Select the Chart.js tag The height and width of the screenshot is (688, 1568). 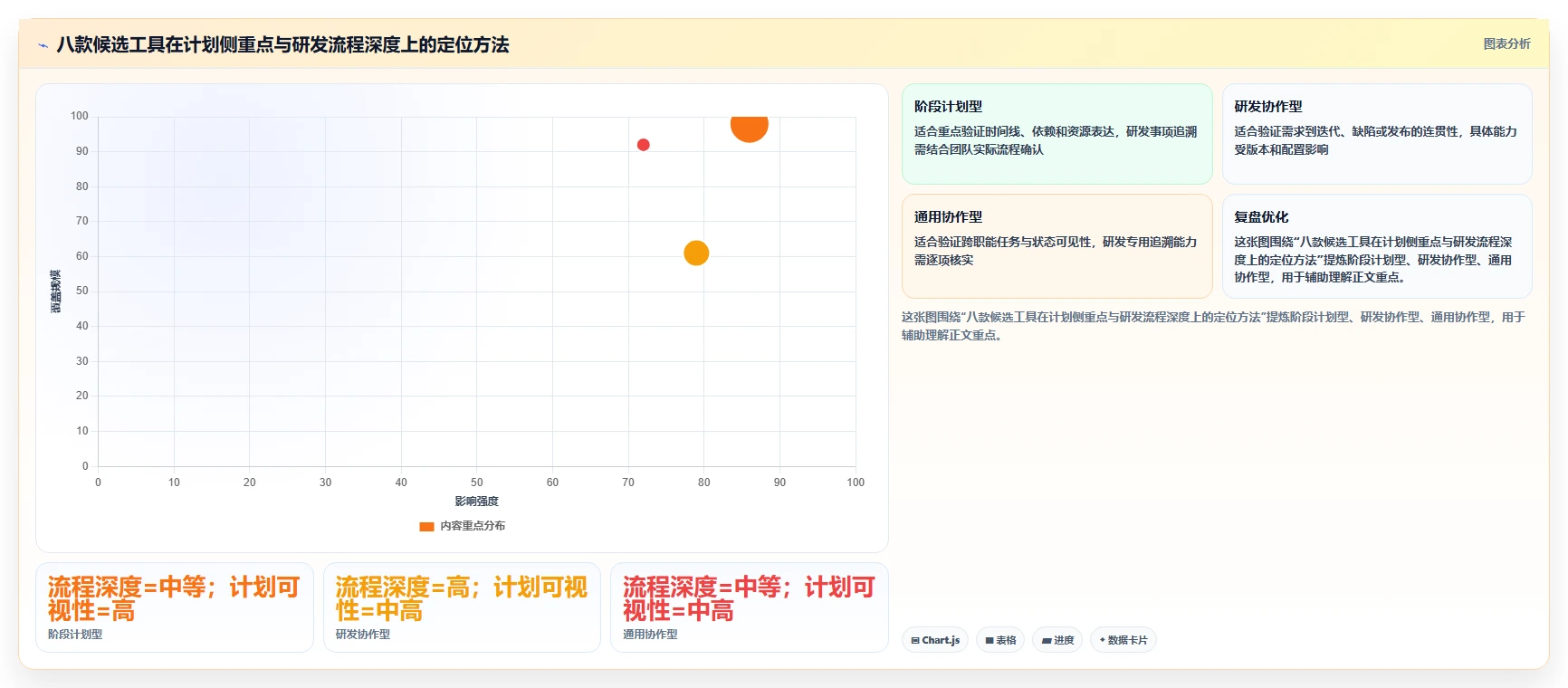[935, 640]
